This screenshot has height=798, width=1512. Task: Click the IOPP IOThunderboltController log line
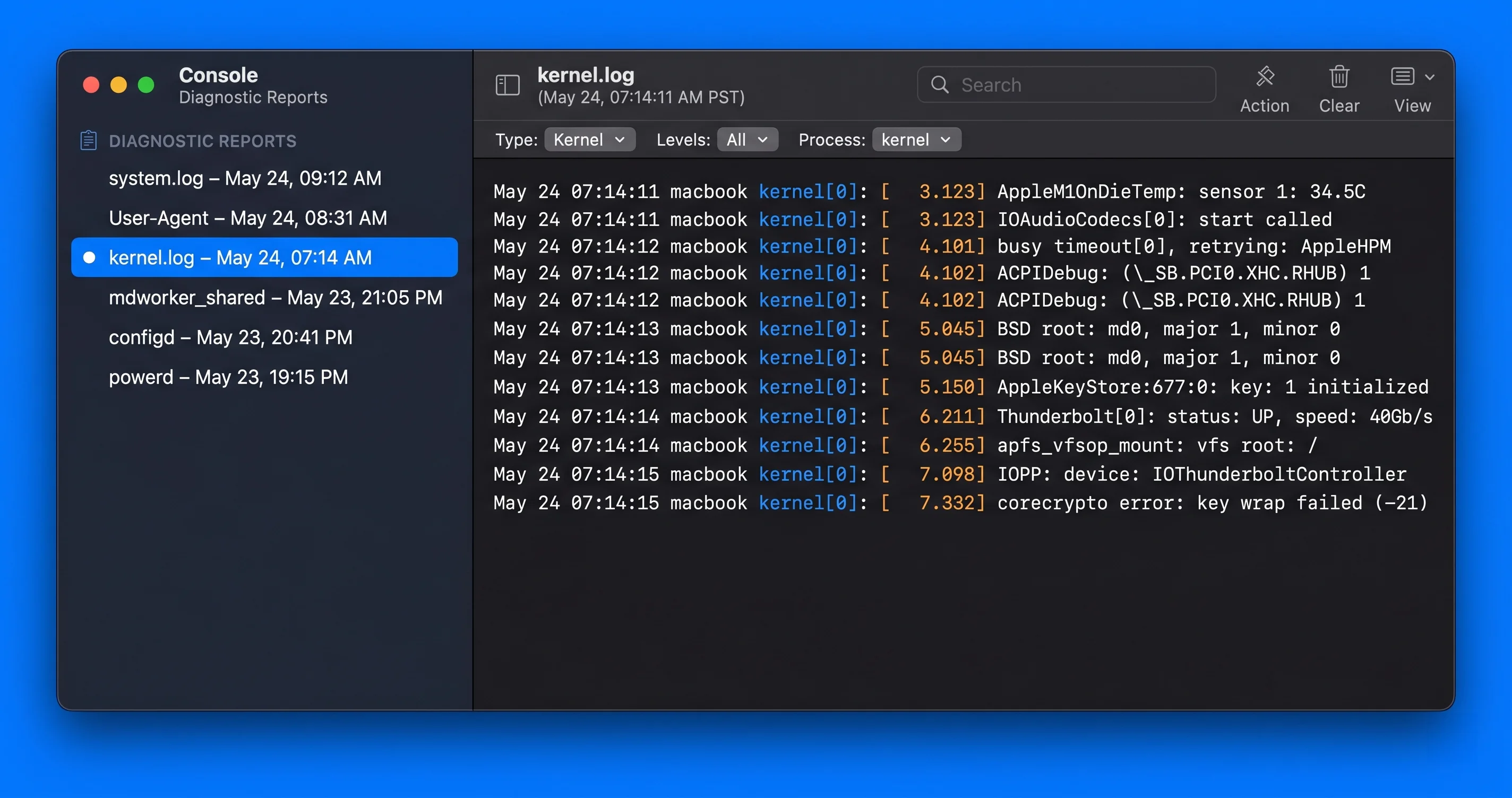click(x=950, y=474)
